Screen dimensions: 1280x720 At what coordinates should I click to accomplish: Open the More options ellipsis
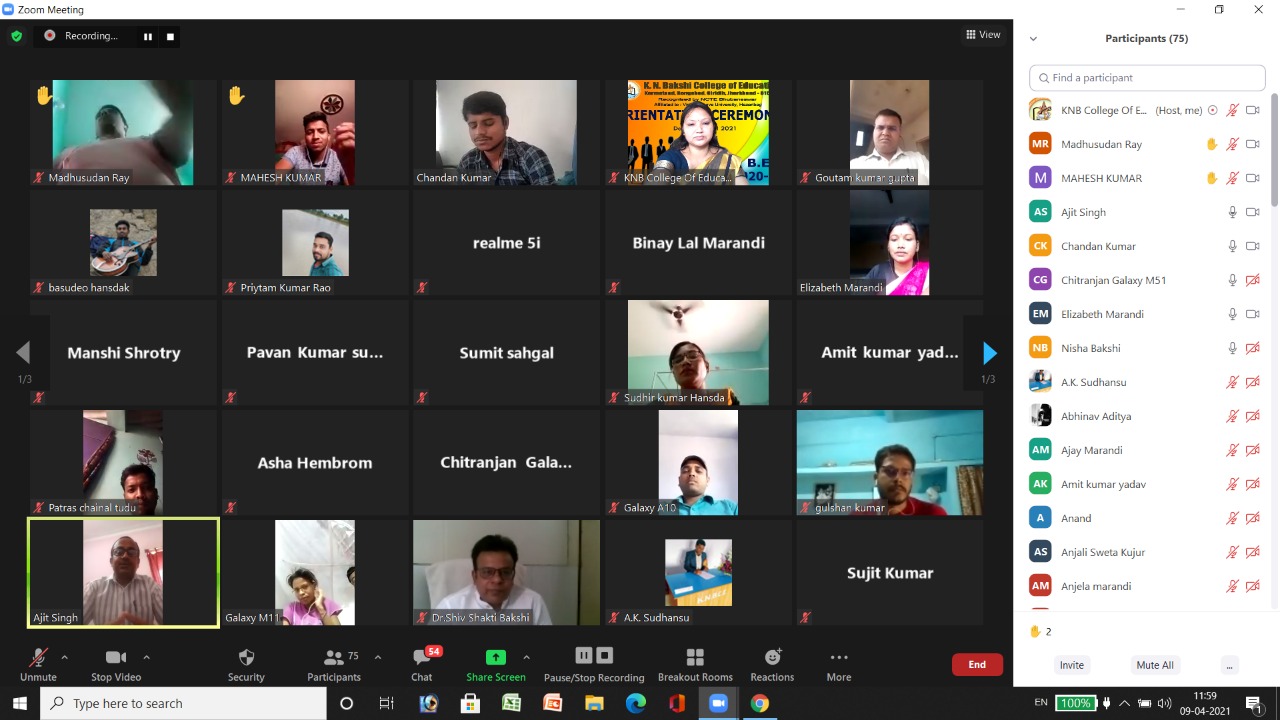click(839, 657)
